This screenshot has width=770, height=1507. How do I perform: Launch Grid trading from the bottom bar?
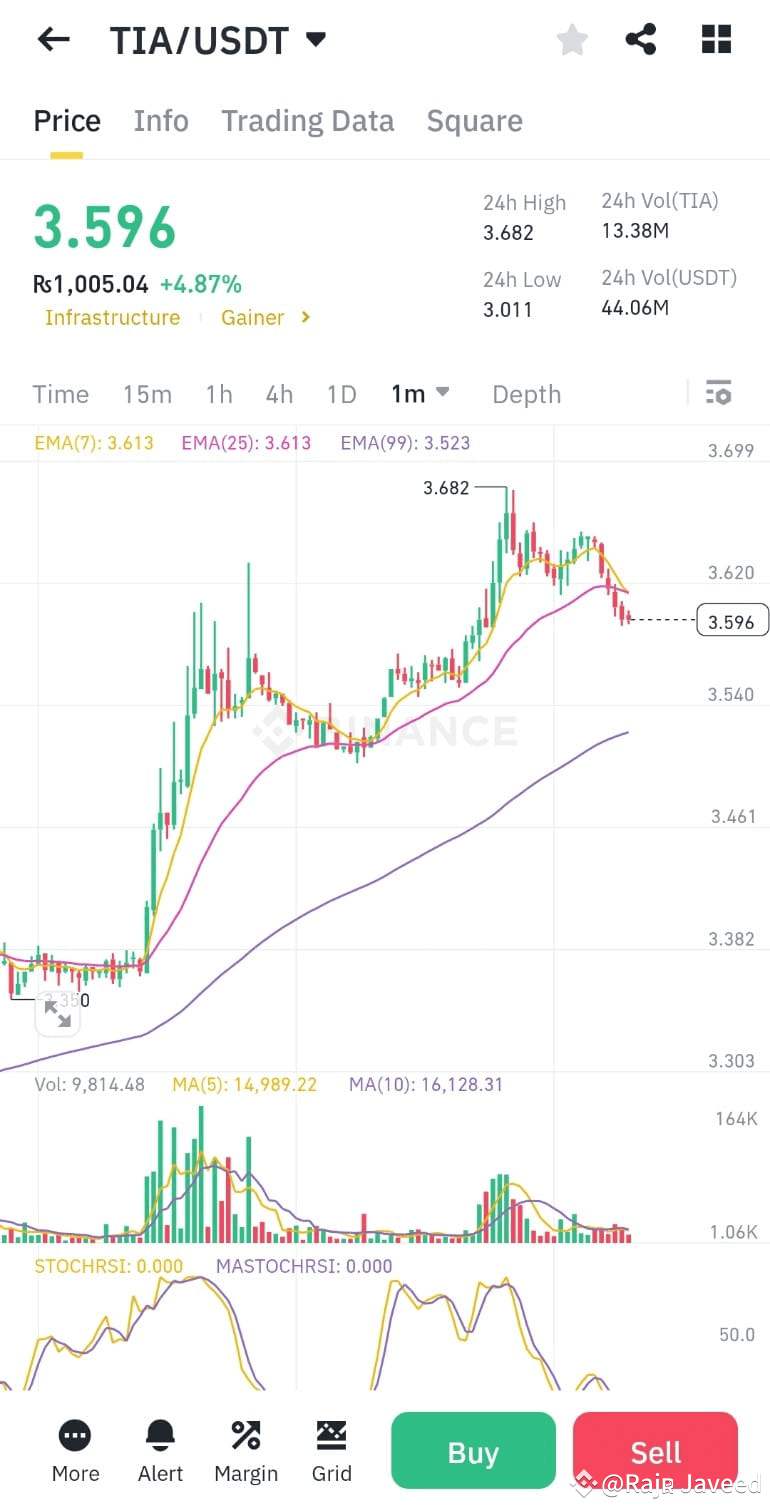click(x=331, y=1450)
